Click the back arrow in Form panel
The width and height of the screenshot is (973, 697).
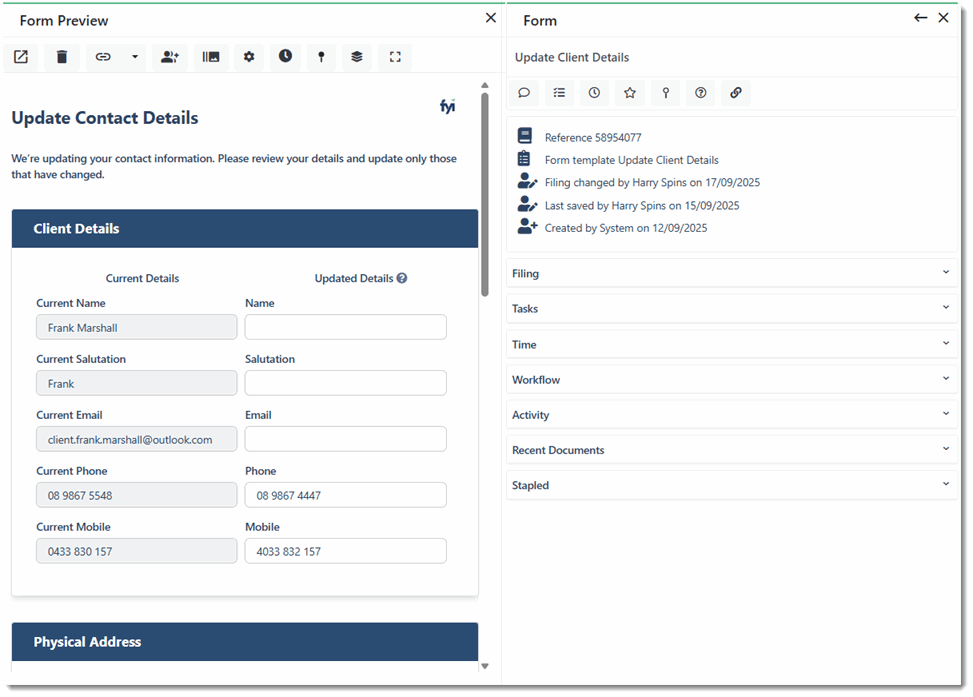[920, 18]
